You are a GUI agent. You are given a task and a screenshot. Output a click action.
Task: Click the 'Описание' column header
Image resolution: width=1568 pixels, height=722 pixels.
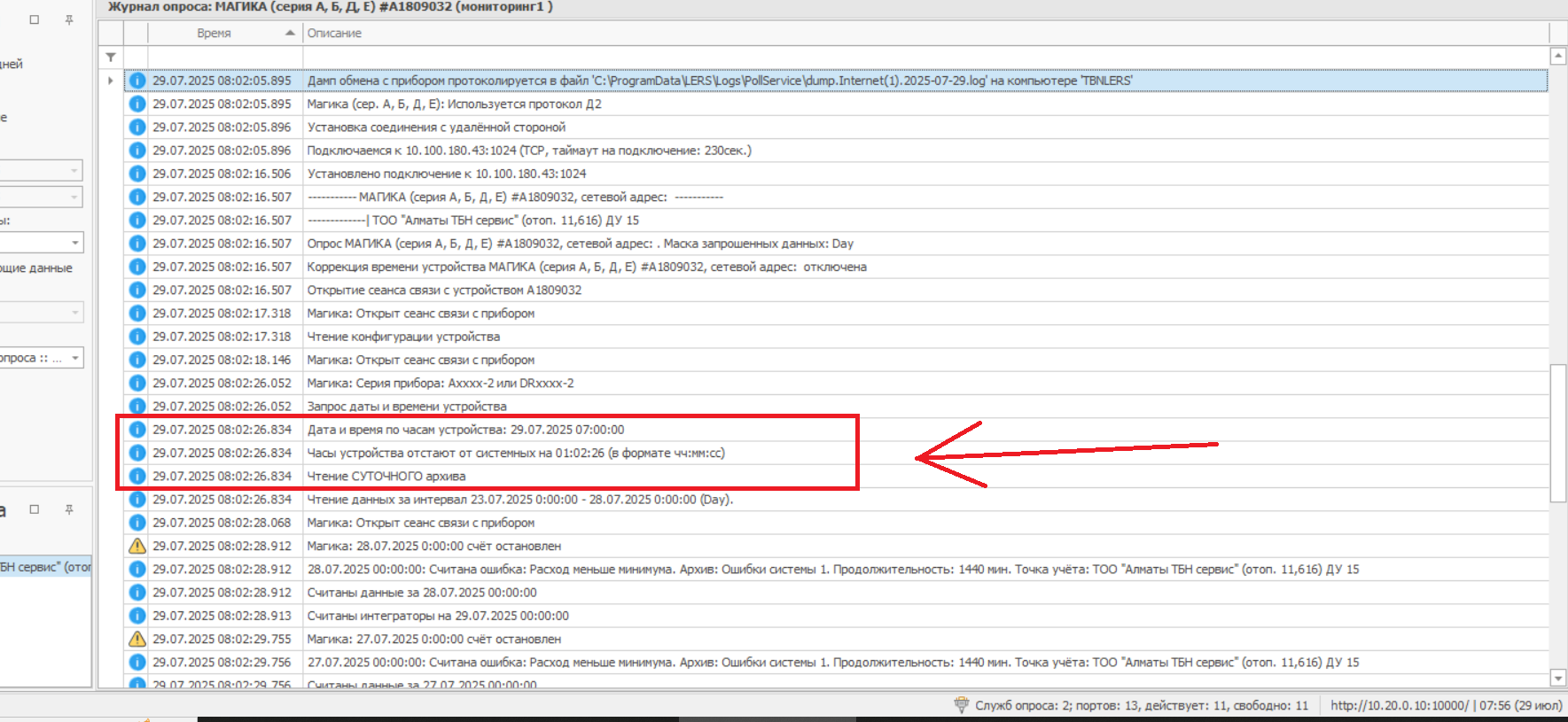click(334, 33)
